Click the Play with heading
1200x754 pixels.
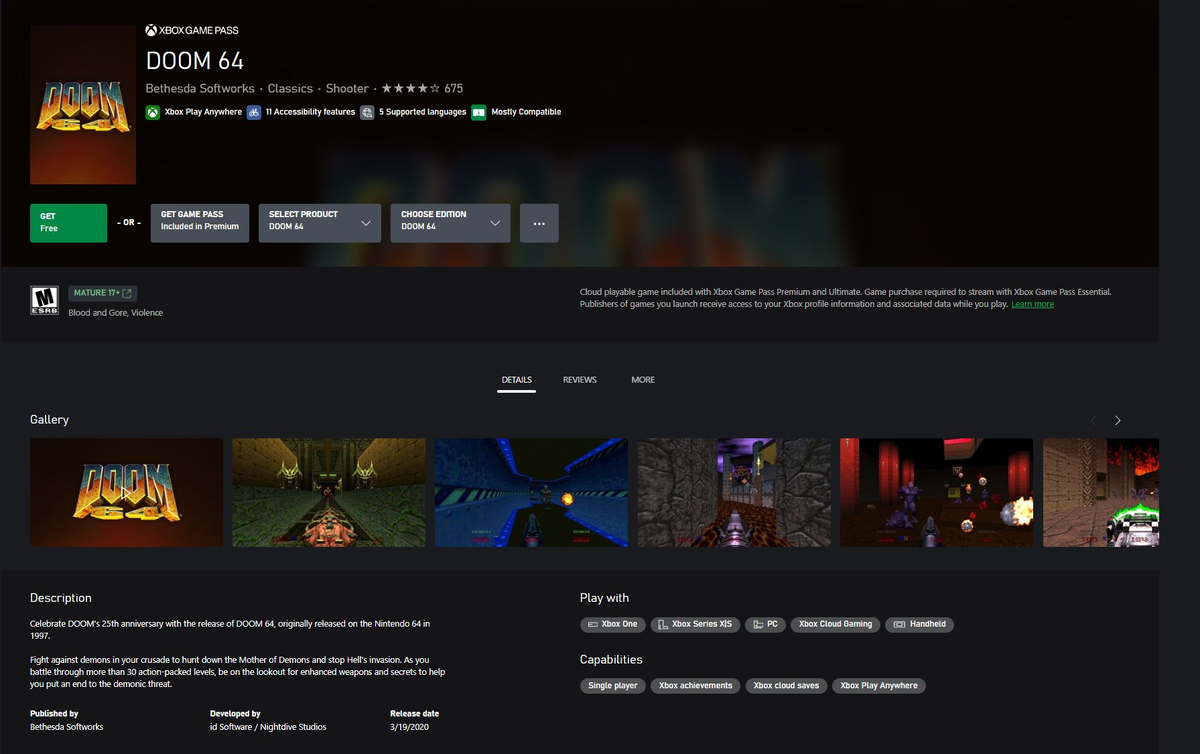coord(604,598)
